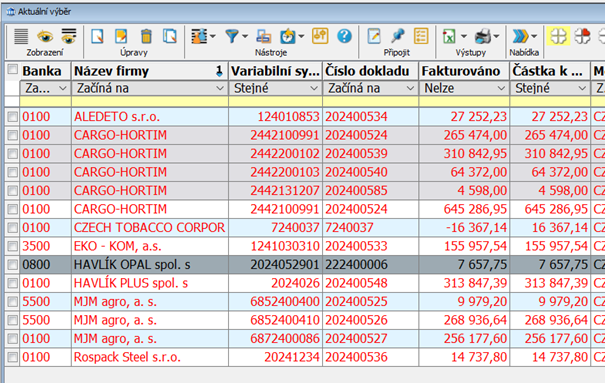The height and width of the screenshot is (383, 605).
Task: Click the Připojit toolbar group label
Action: click(396, 52)
